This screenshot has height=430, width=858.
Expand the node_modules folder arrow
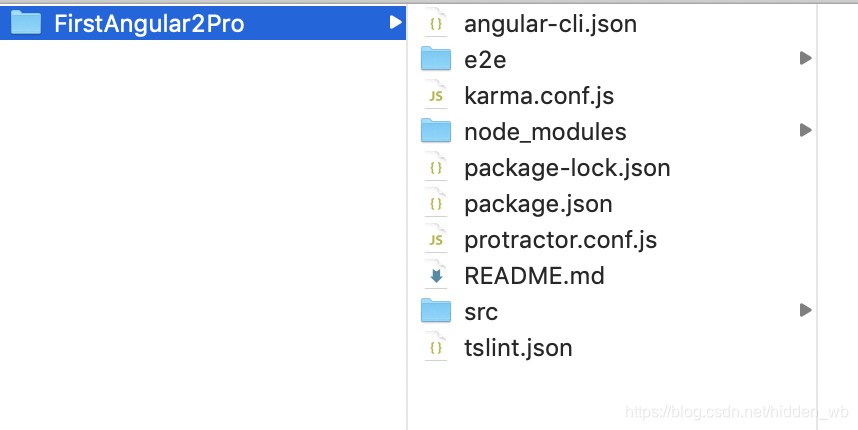[805, 130]
